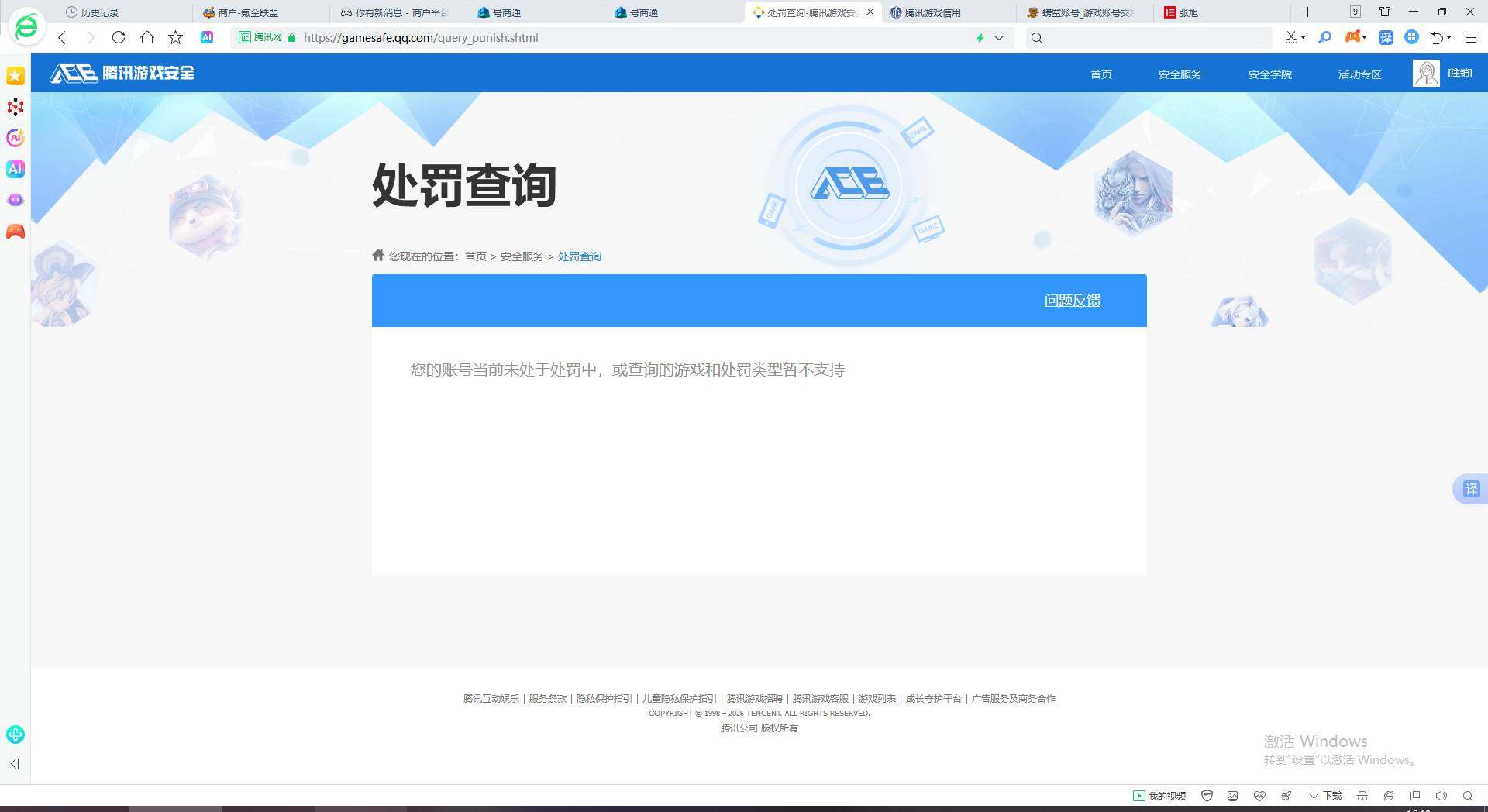Click the 腾讯游戏安全 ACE logo
This screenshot has height=812, width=1488.
122,73
